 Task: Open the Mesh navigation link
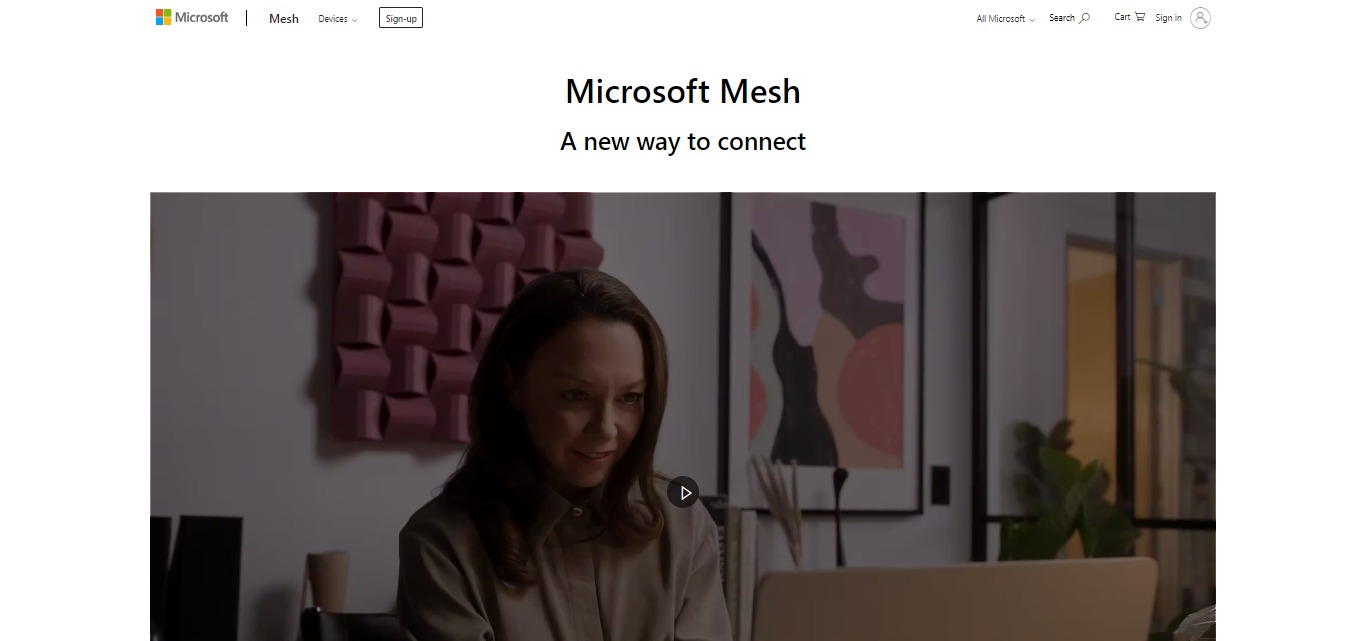284,19
